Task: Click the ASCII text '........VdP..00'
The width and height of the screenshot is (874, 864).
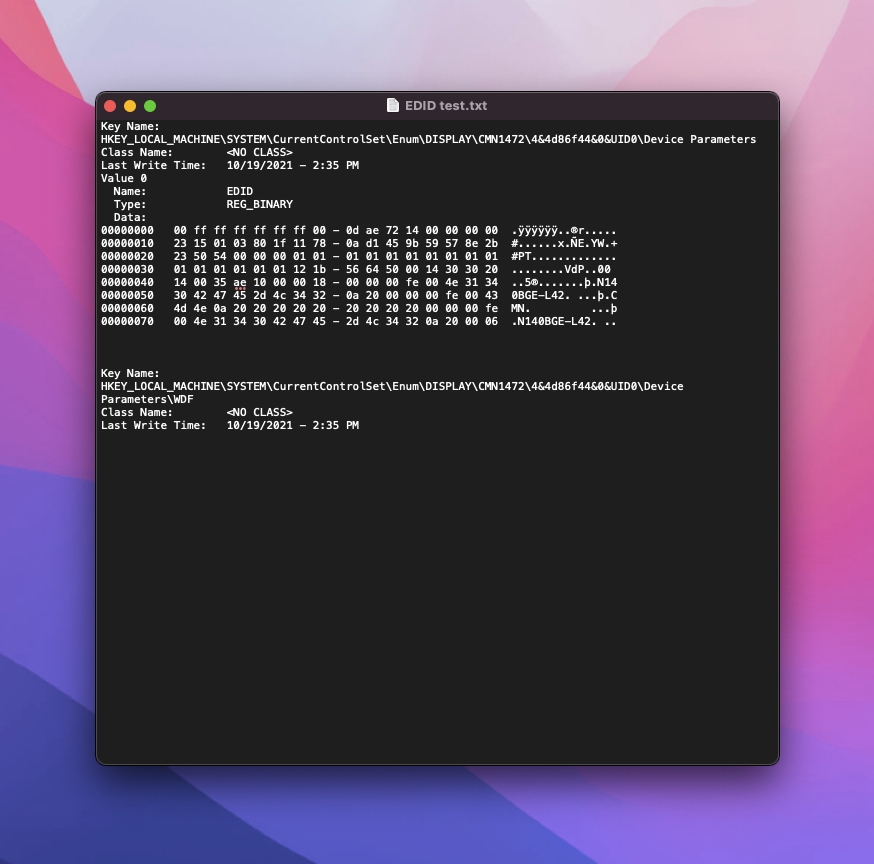Action: click(560, 269)
